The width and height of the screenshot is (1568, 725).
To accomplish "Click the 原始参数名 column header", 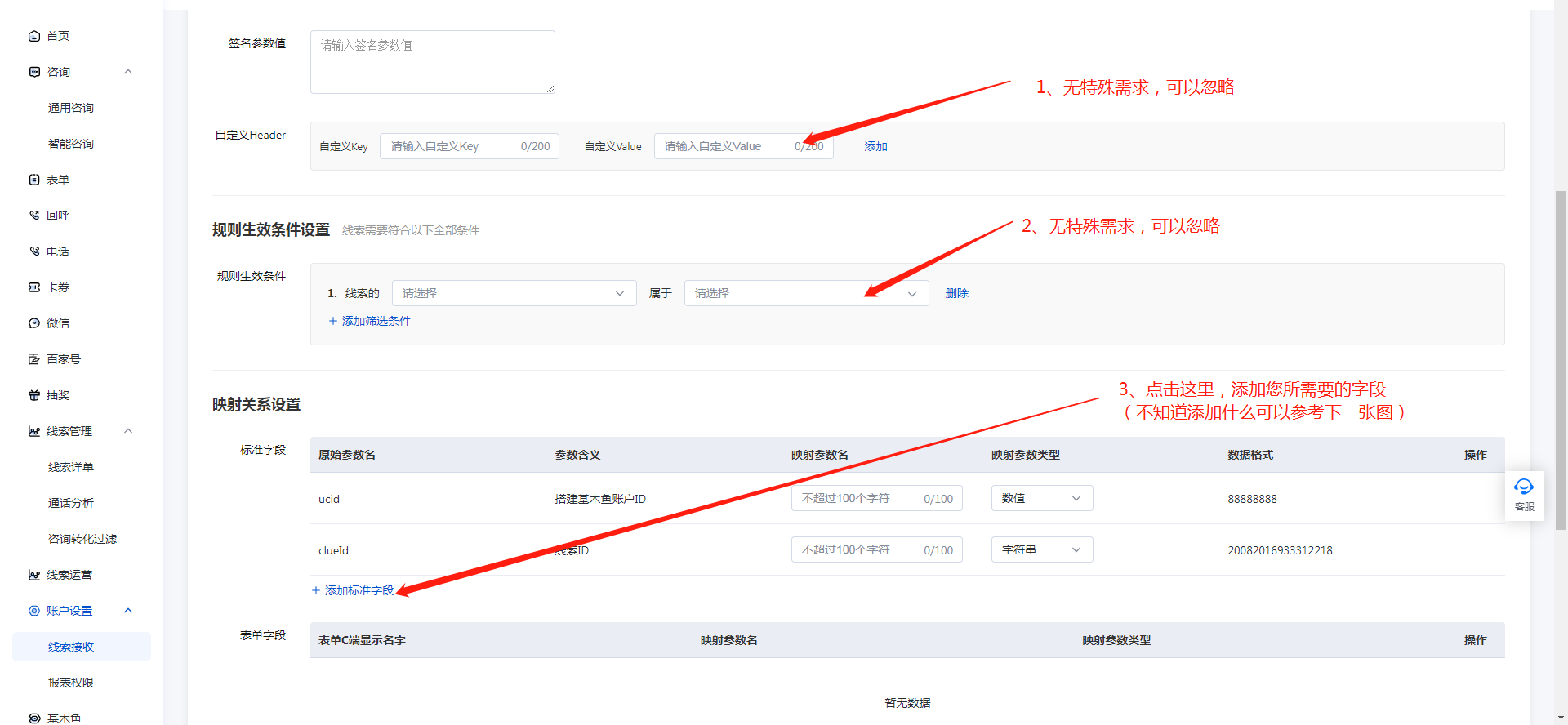I will (347, 455).
